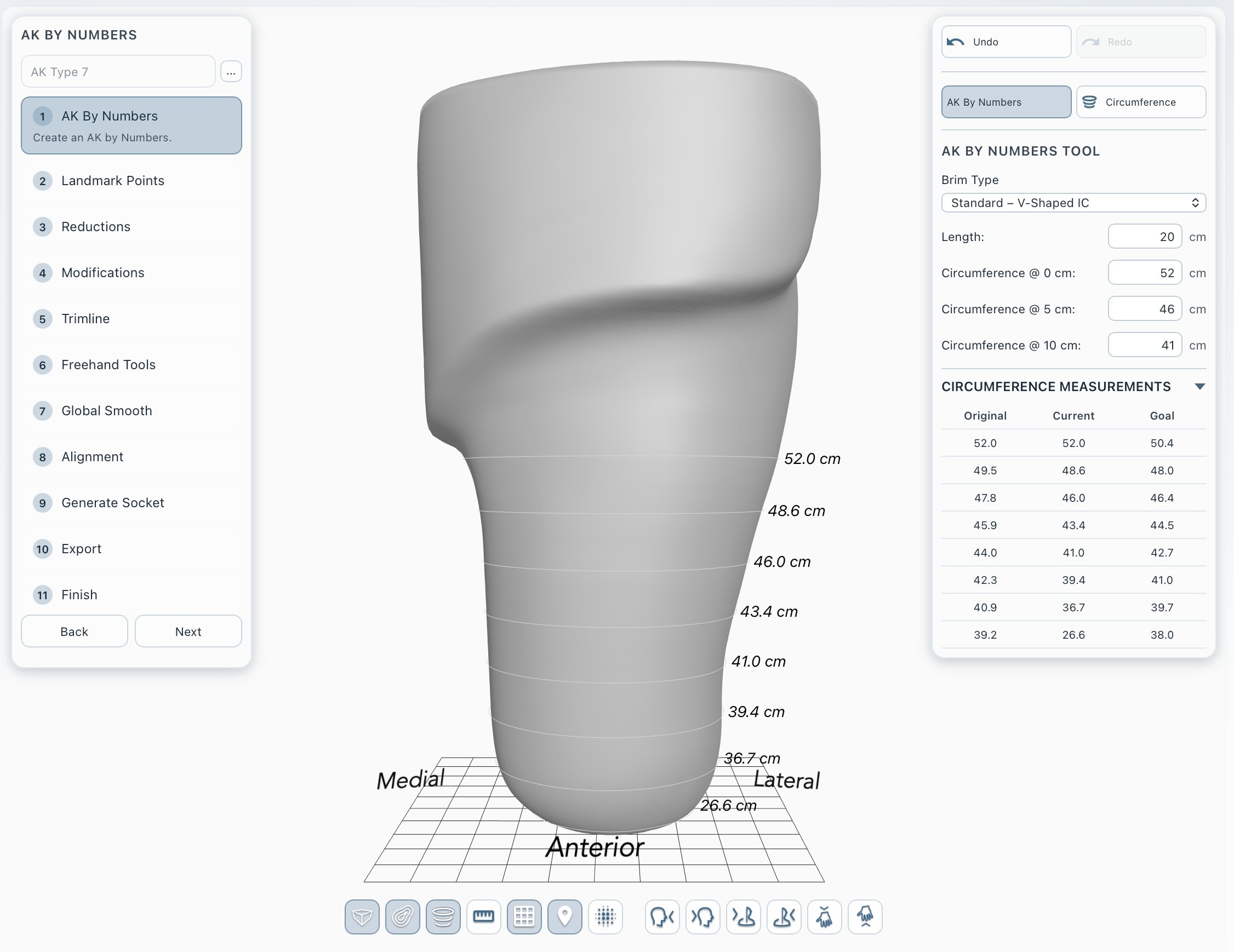This screenshot has width=1234, height=952.
Task: Click the 46.0 cm label on model
Action: 782,562
